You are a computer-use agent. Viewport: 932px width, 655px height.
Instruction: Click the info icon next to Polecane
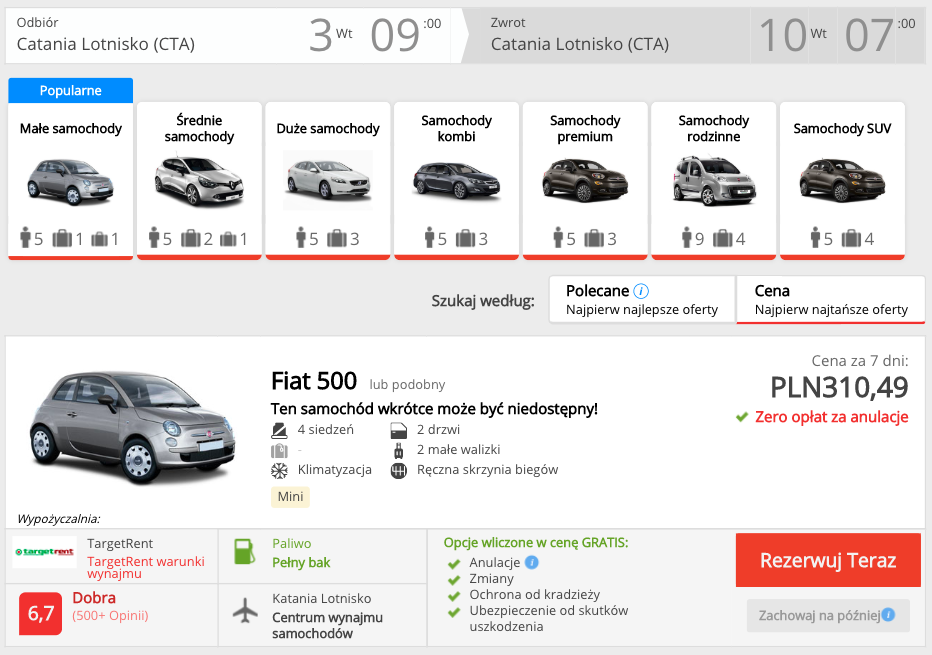(641, 291)
